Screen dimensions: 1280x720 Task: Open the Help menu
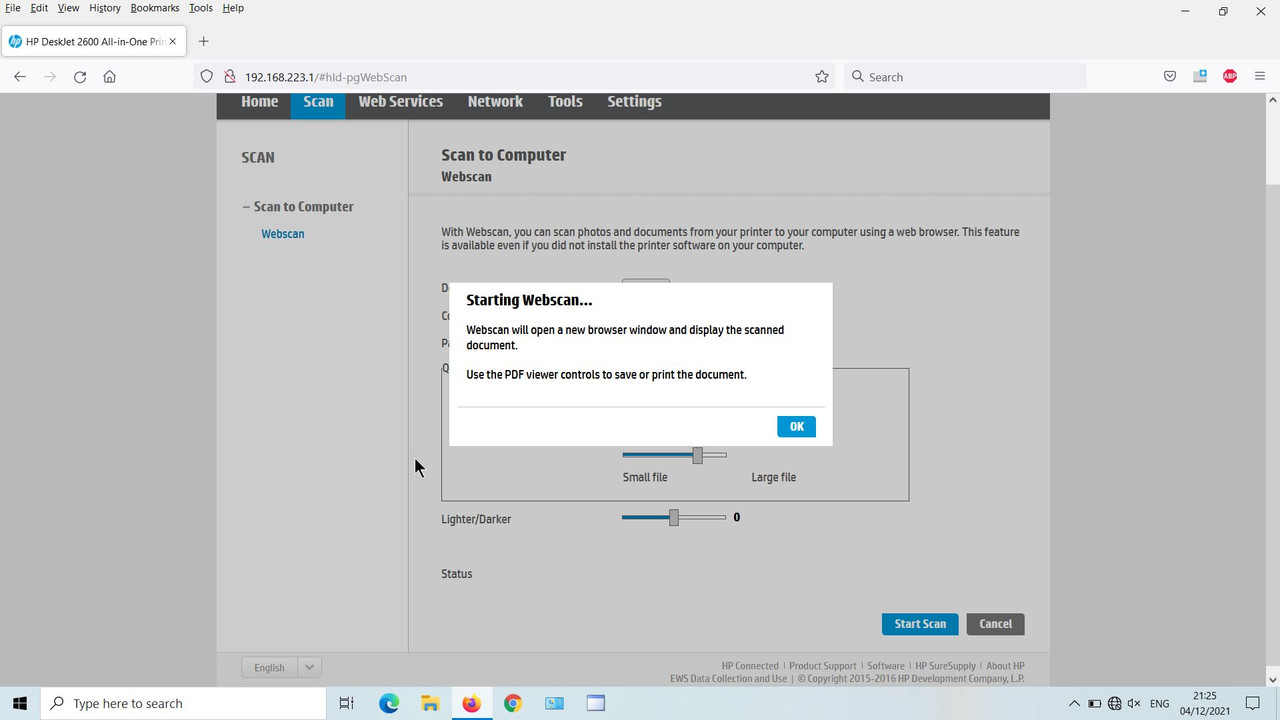pos(233,8)
